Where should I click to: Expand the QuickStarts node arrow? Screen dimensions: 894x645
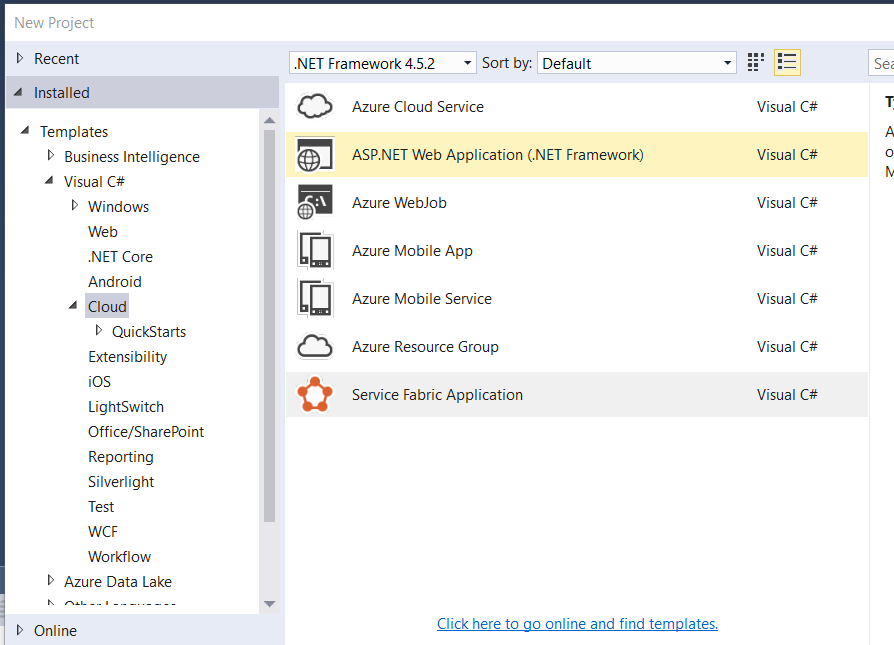pyautogui.click(x=99, y=330)
